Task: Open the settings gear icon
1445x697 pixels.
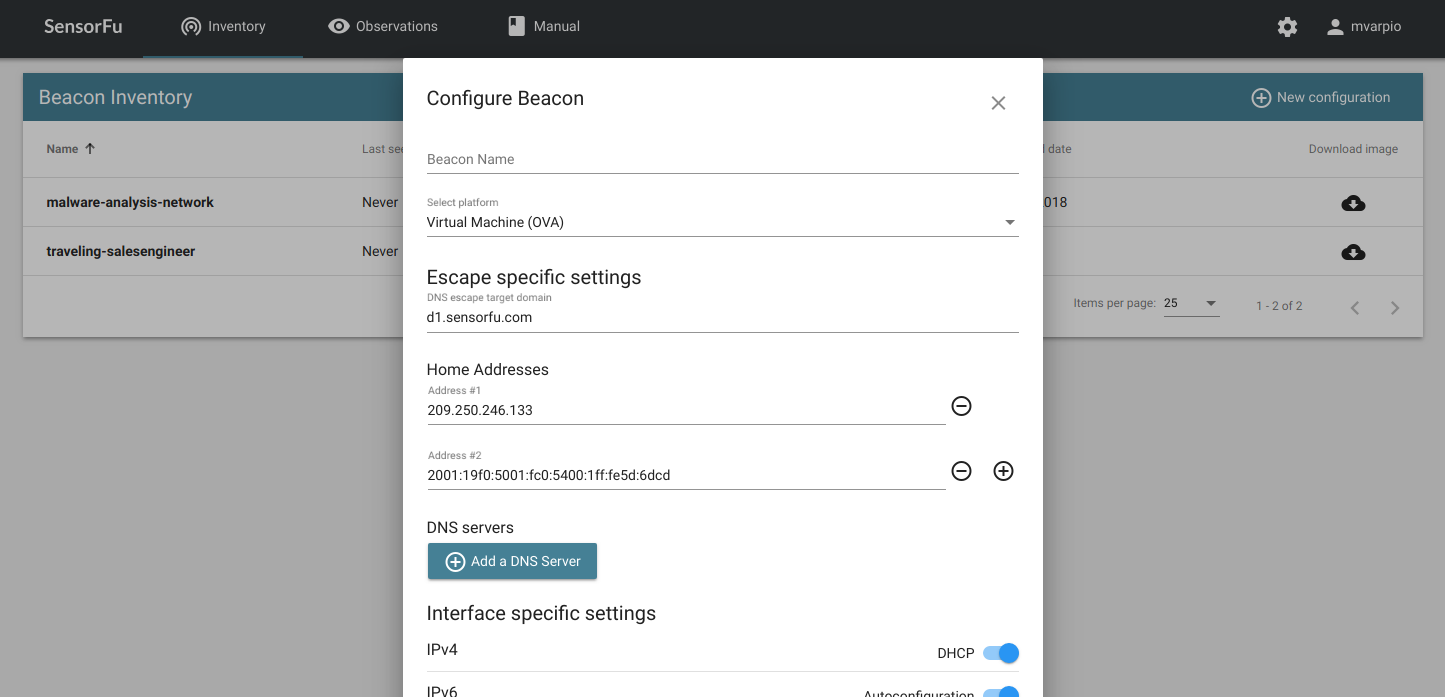Action: [x=1287, y=27]
